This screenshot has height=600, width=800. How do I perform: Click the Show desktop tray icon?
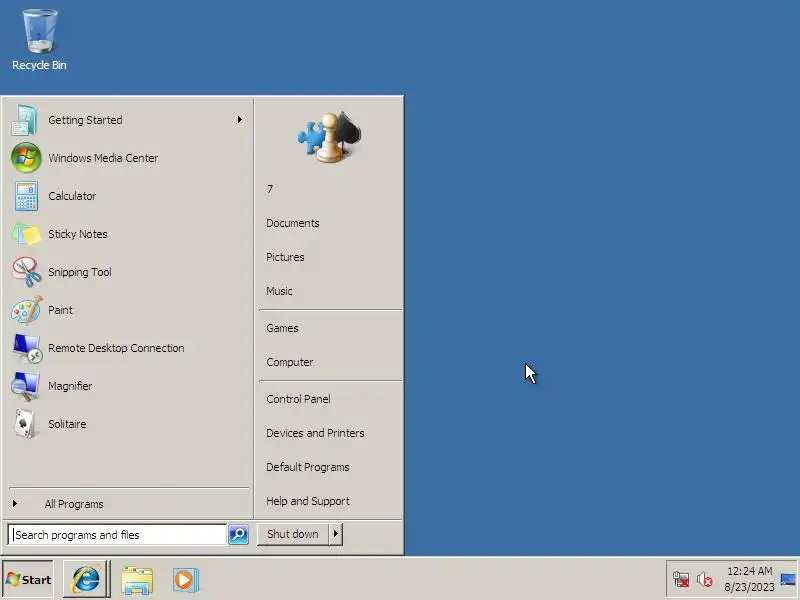coord(788,579)
